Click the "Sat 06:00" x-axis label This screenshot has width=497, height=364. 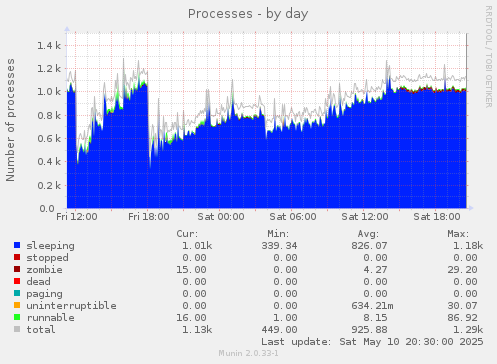coord(293,217)
